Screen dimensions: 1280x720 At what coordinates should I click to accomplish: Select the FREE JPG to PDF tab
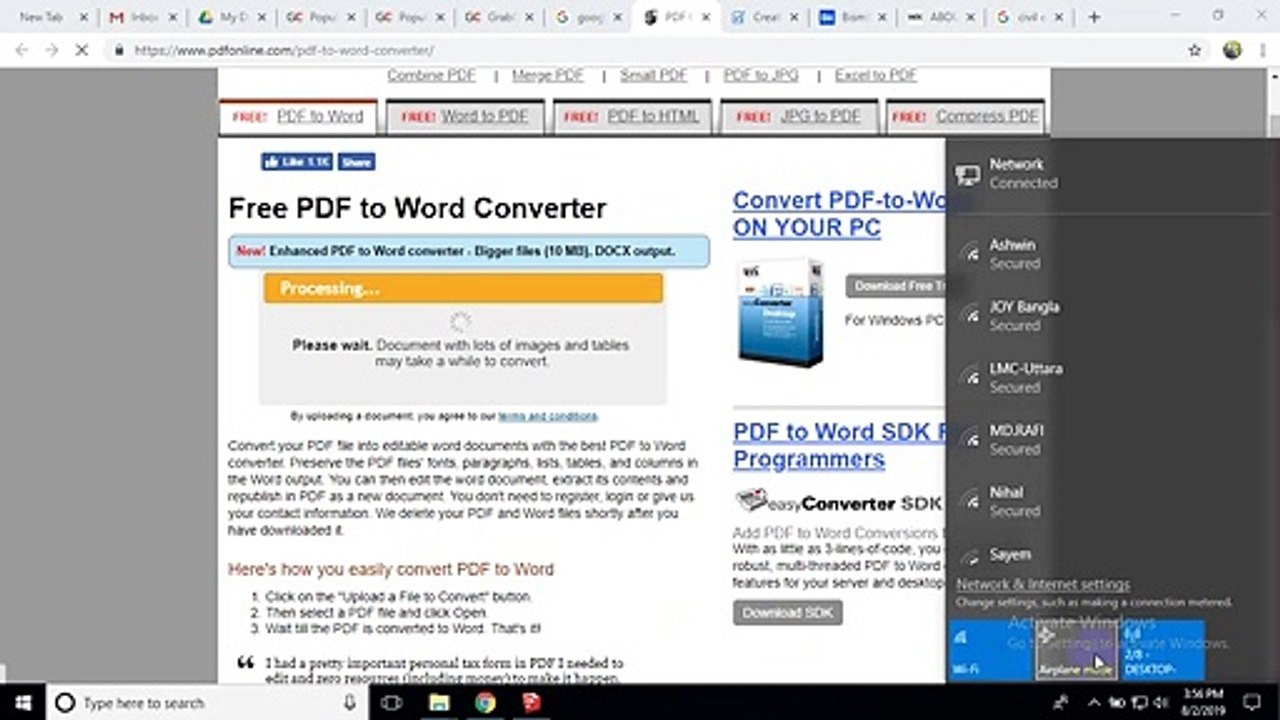[x=799, y=116]
